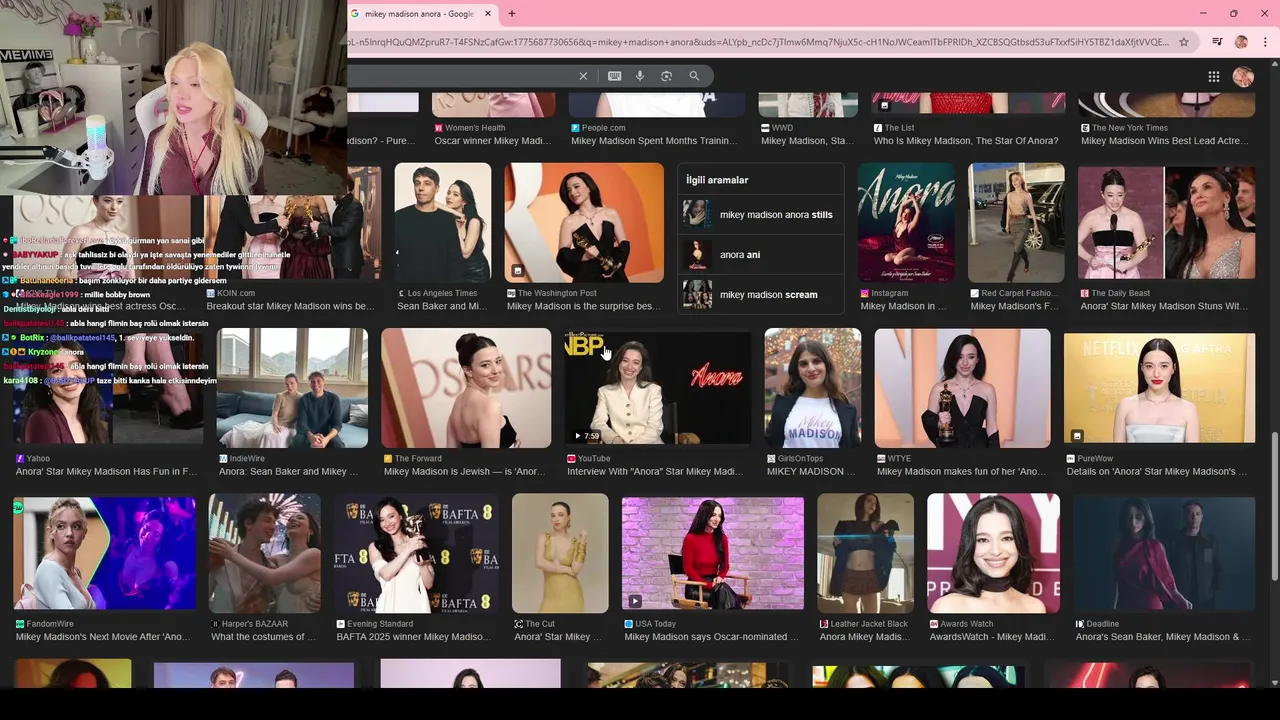This screenshot has height=720, width=1280.
Task: Select related search anora ani
Action: (760, 255)
